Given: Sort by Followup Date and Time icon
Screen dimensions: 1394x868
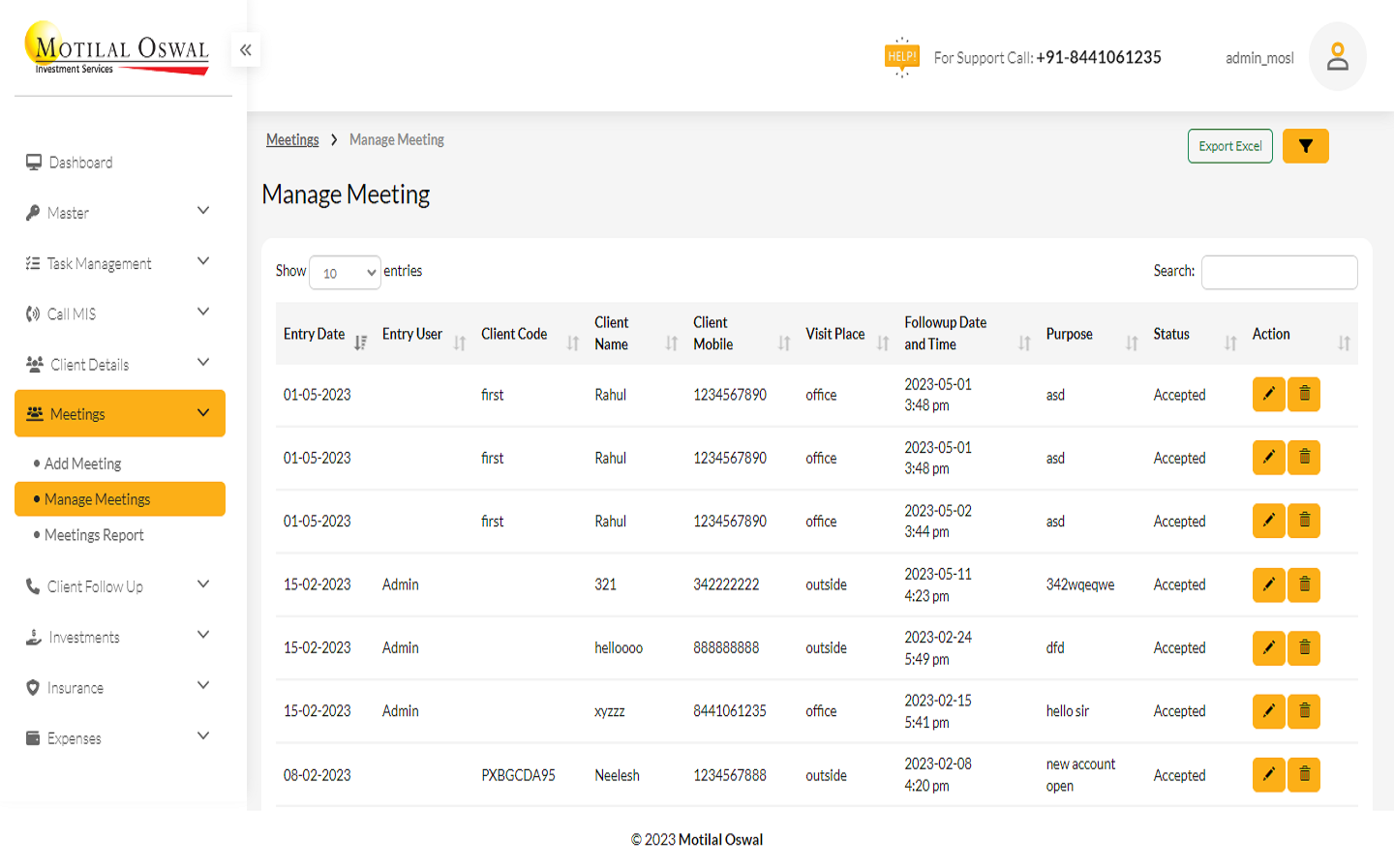Looking at the screenshot, I should pos(1024,343).
